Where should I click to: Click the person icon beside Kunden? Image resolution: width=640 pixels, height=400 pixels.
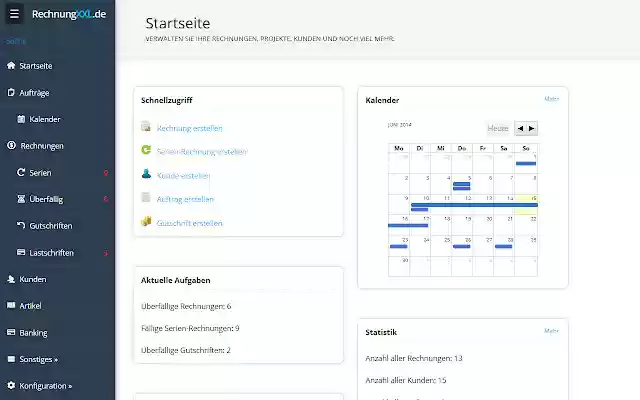tap(11, 279)
